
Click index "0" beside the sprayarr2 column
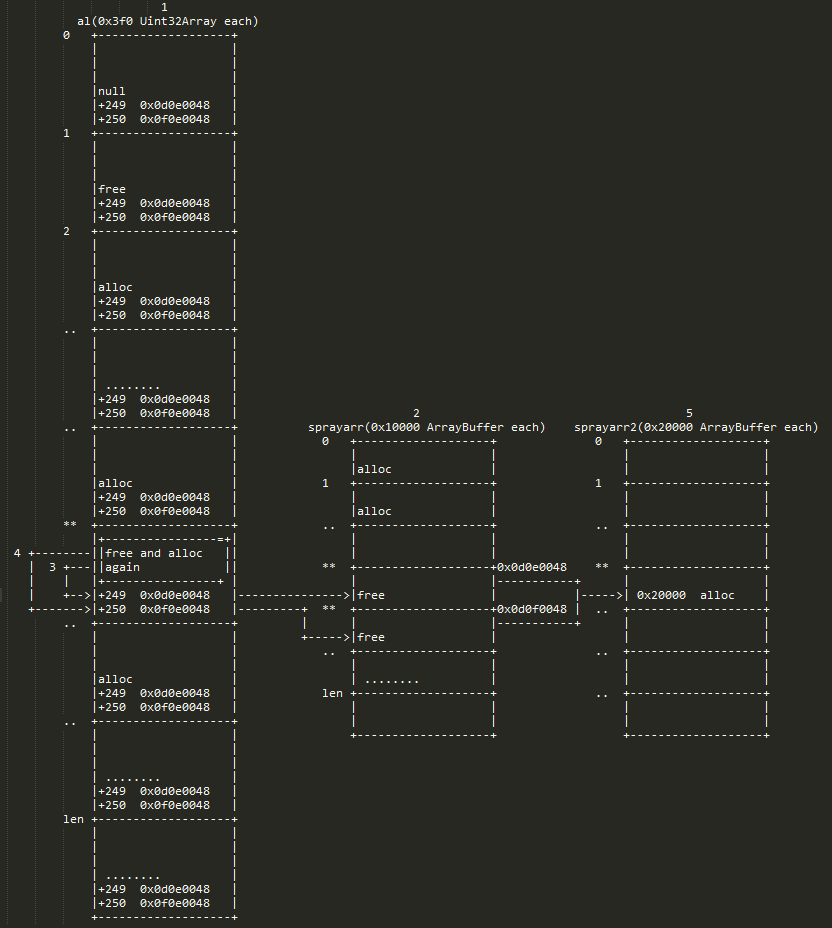pyautogui.click(x=598, y=442)
